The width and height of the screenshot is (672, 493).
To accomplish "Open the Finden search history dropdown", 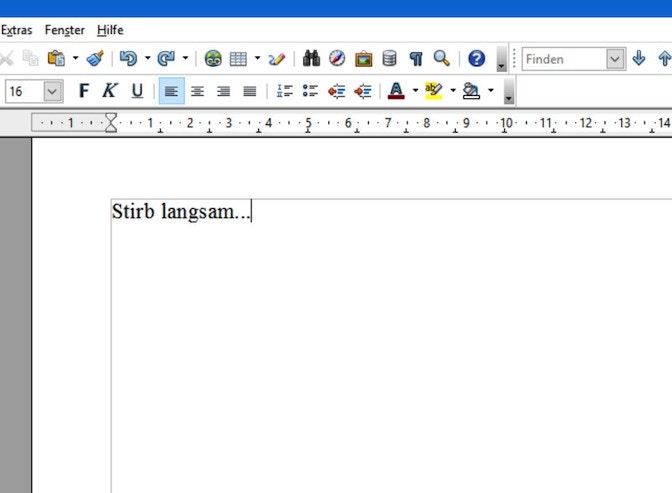I will click(x=615, y=59).
